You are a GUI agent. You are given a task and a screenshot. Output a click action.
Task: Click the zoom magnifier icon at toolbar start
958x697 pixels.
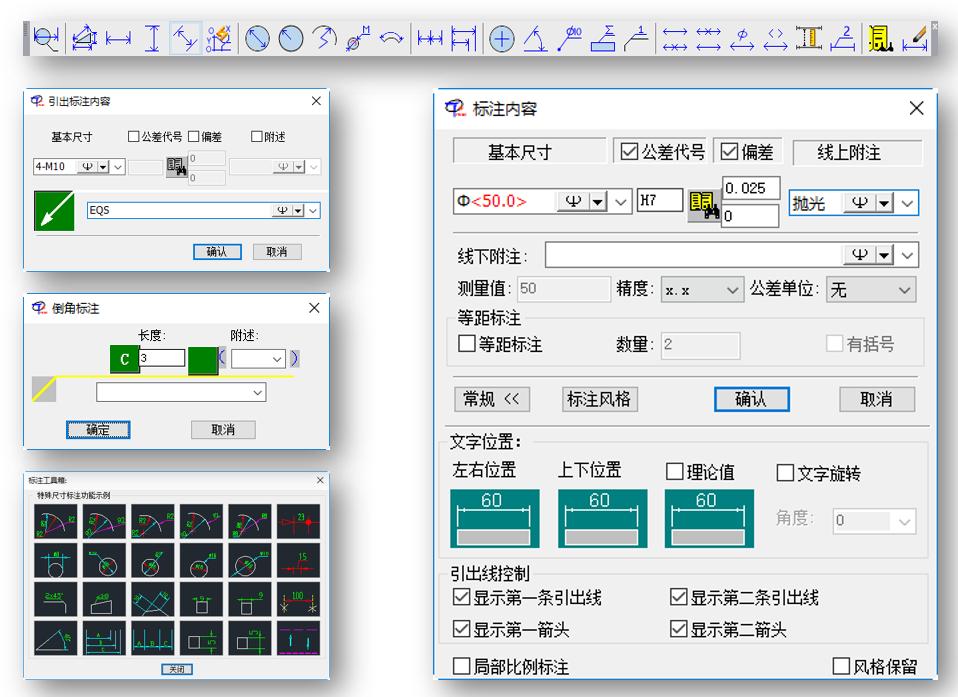45,39
